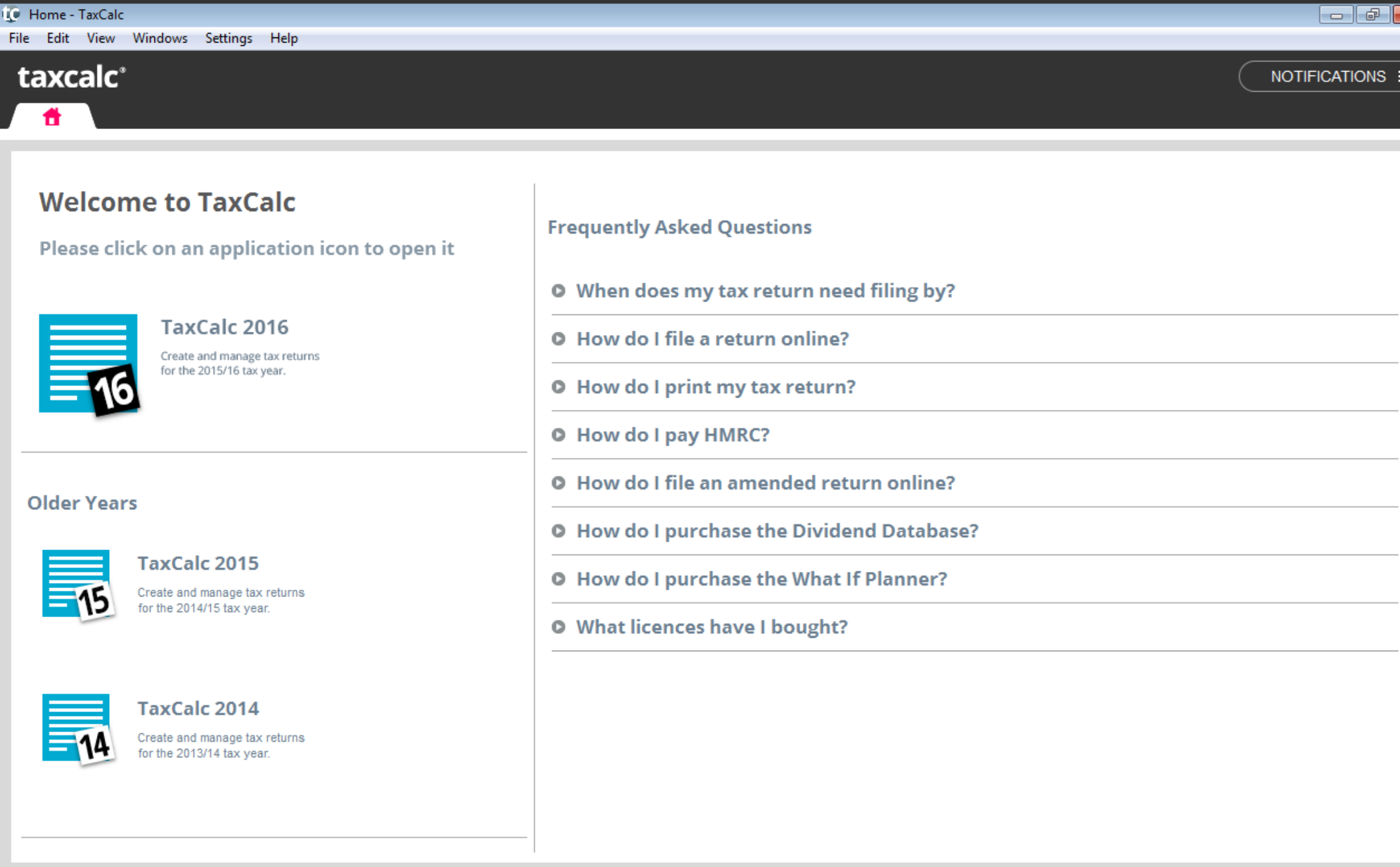This screenshot has height=867, width=1400.
Task: Click the 'Welcome to TaxCalc' heading
Action: click(167, 202)
